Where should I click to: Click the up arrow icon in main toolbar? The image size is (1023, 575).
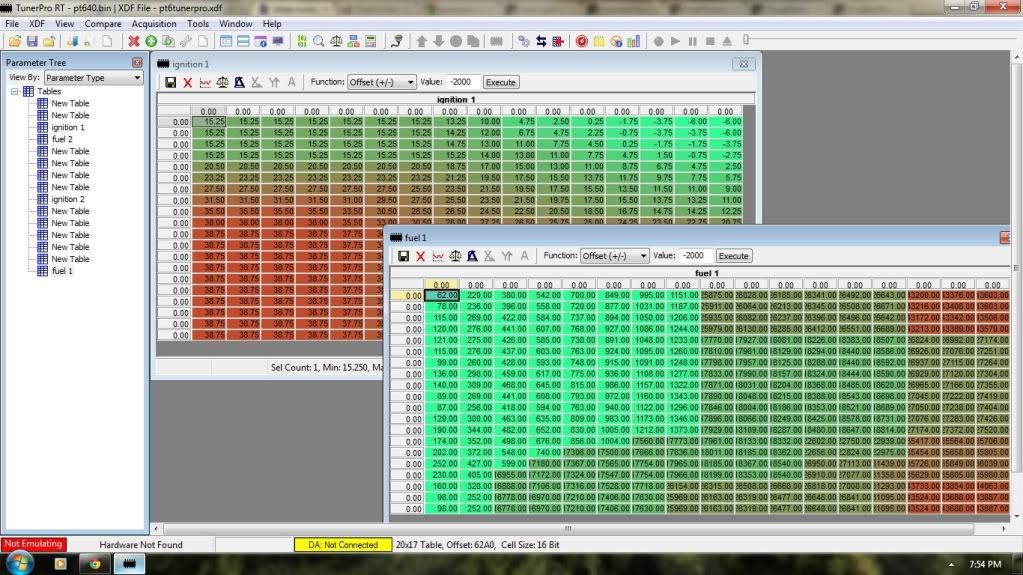[x=421, y=41]
